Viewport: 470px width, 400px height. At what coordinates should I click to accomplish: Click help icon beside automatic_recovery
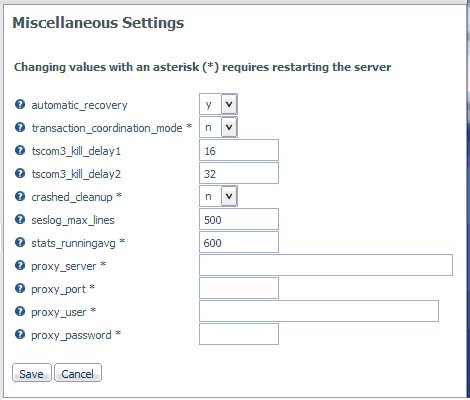point(20,104)
